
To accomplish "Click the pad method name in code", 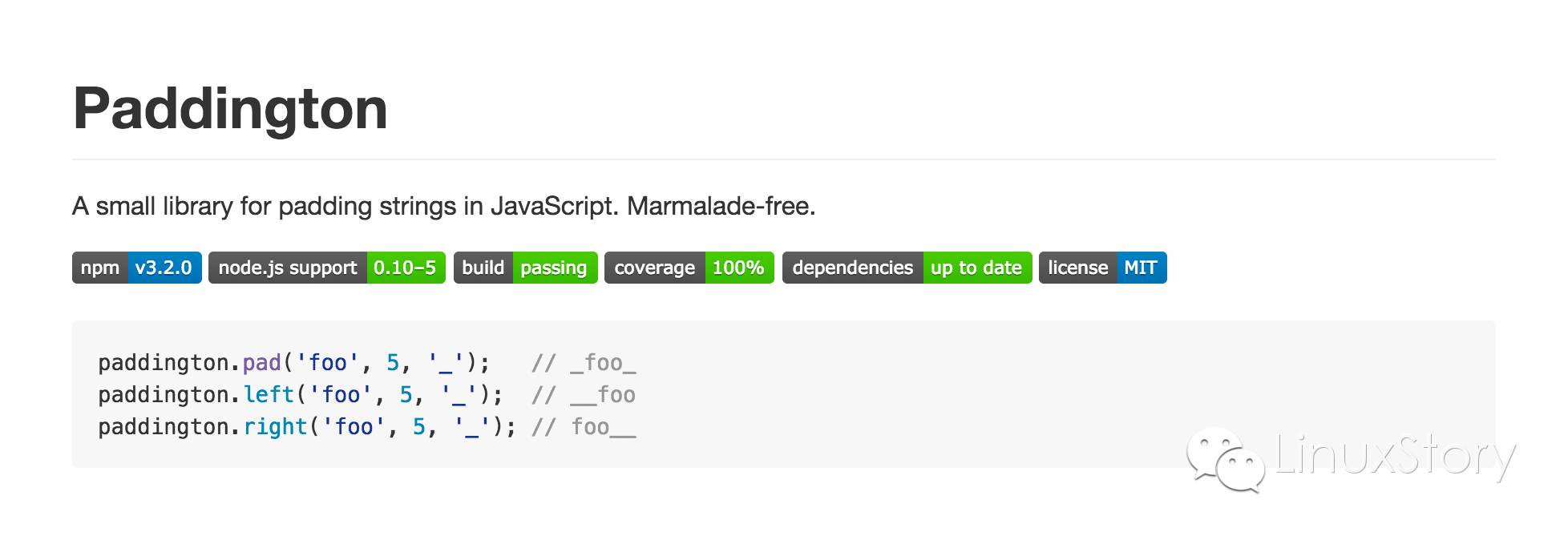I will (x=262, y=363).
